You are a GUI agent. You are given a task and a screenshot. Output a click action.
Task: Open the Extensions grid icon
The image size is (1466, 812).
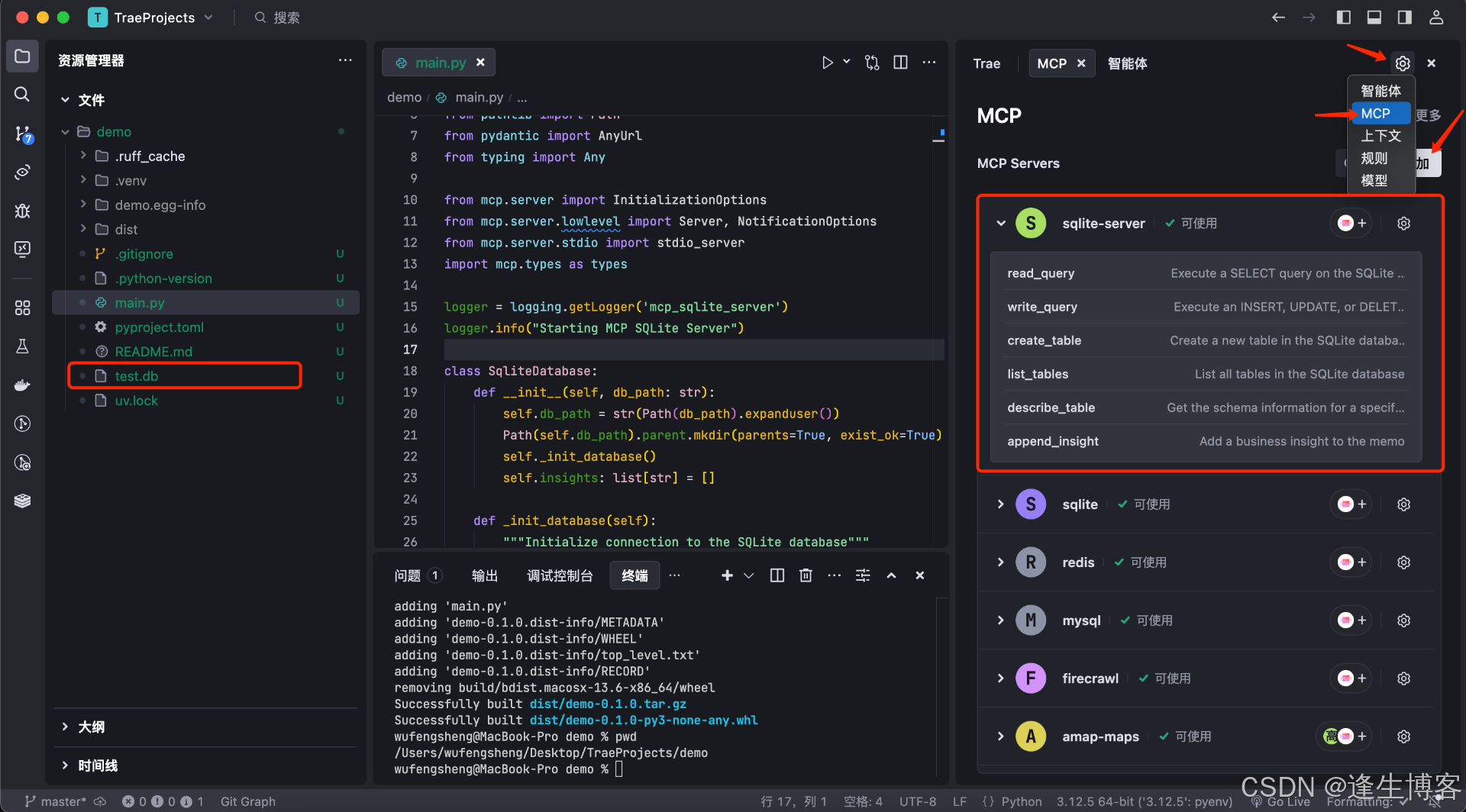tap(22, 308)
